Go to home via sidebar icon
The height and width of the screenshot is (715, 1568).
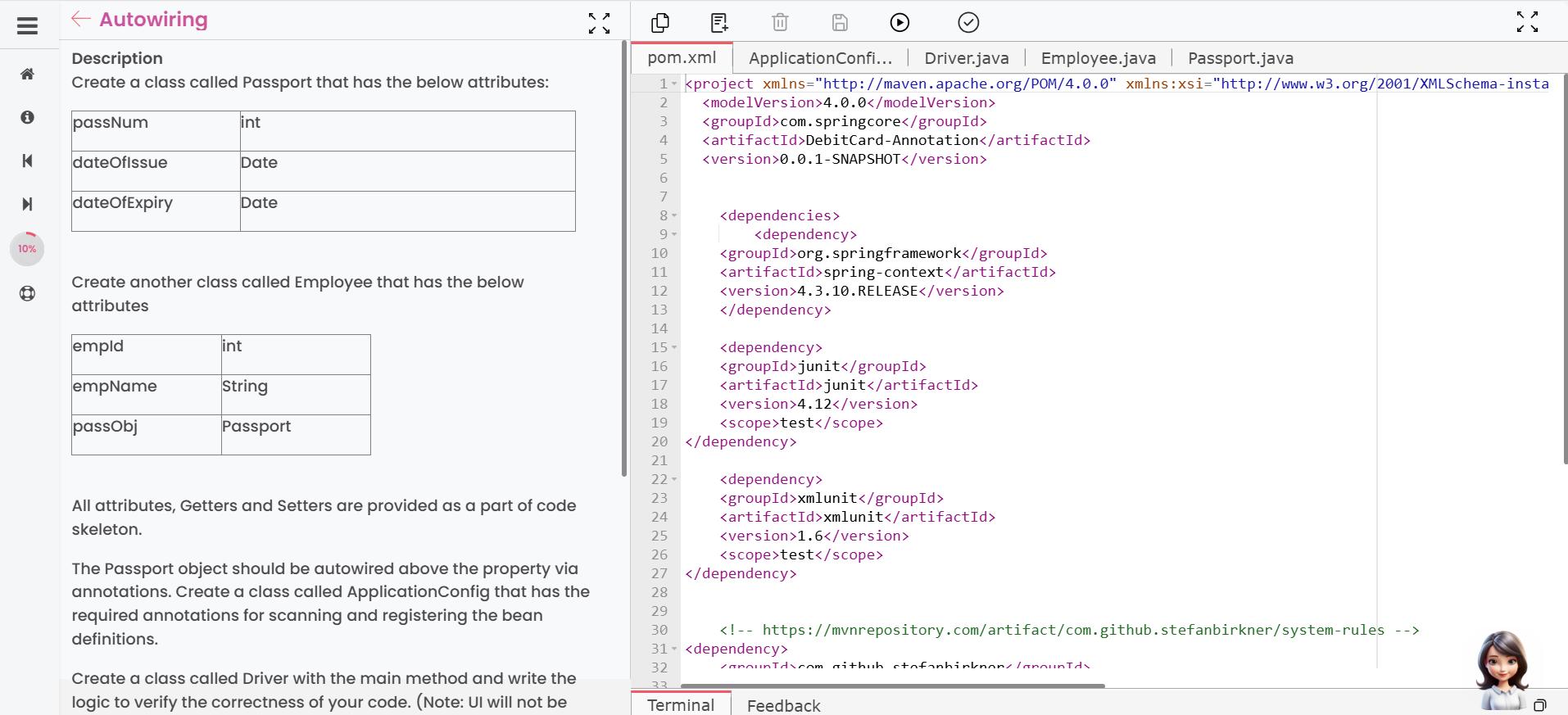click(27, 75)
